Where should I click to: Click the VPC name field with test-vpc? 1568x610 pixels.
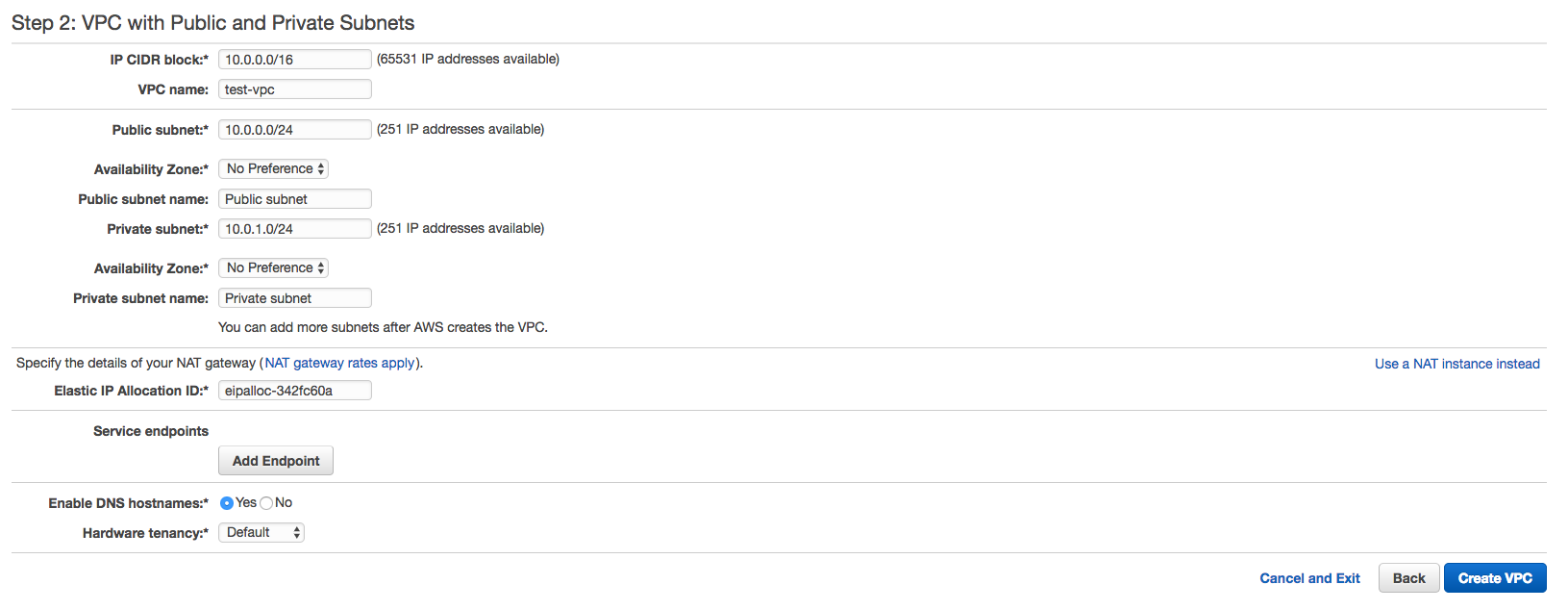pyautogui.click(x=295, y=89)
